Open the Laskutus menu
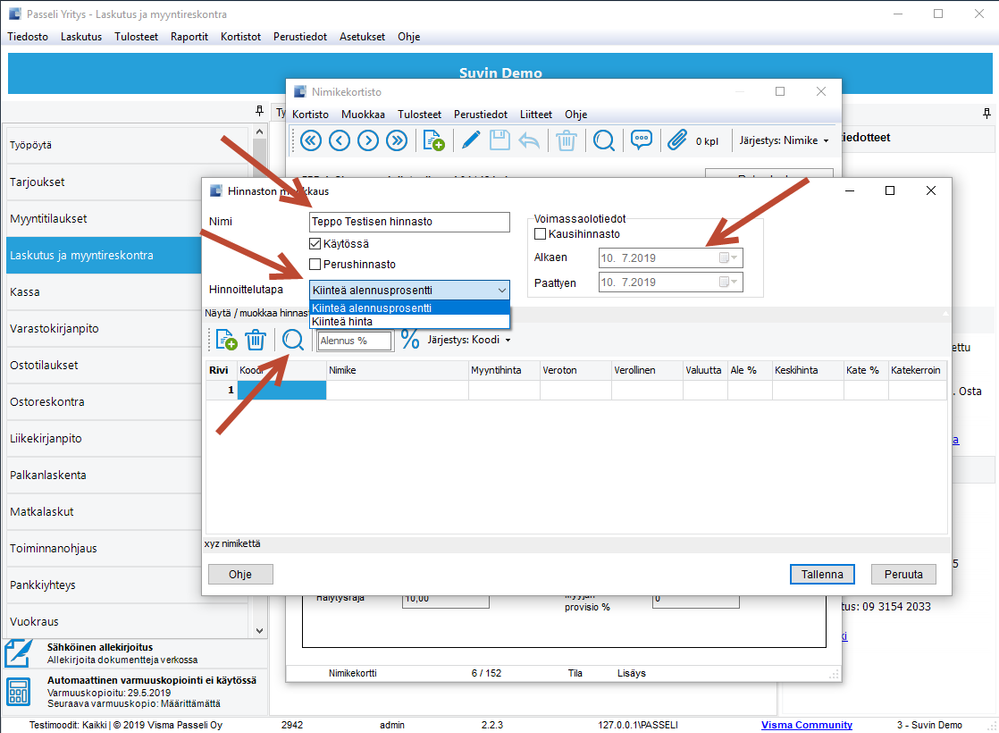This screenshot has height=733, width=999. pyautogui.click(x=81, y=37)
